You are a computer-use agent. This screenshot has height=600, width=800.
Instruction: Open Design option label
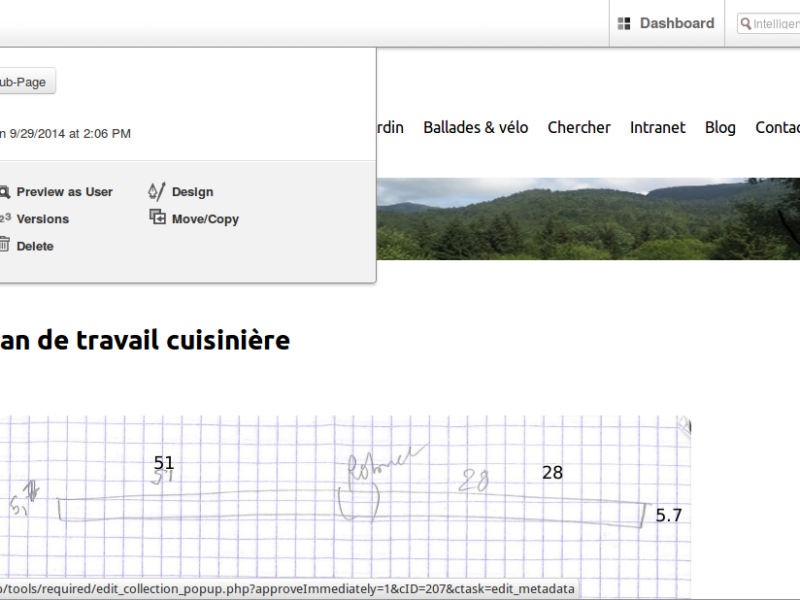(x=192, y=192)
